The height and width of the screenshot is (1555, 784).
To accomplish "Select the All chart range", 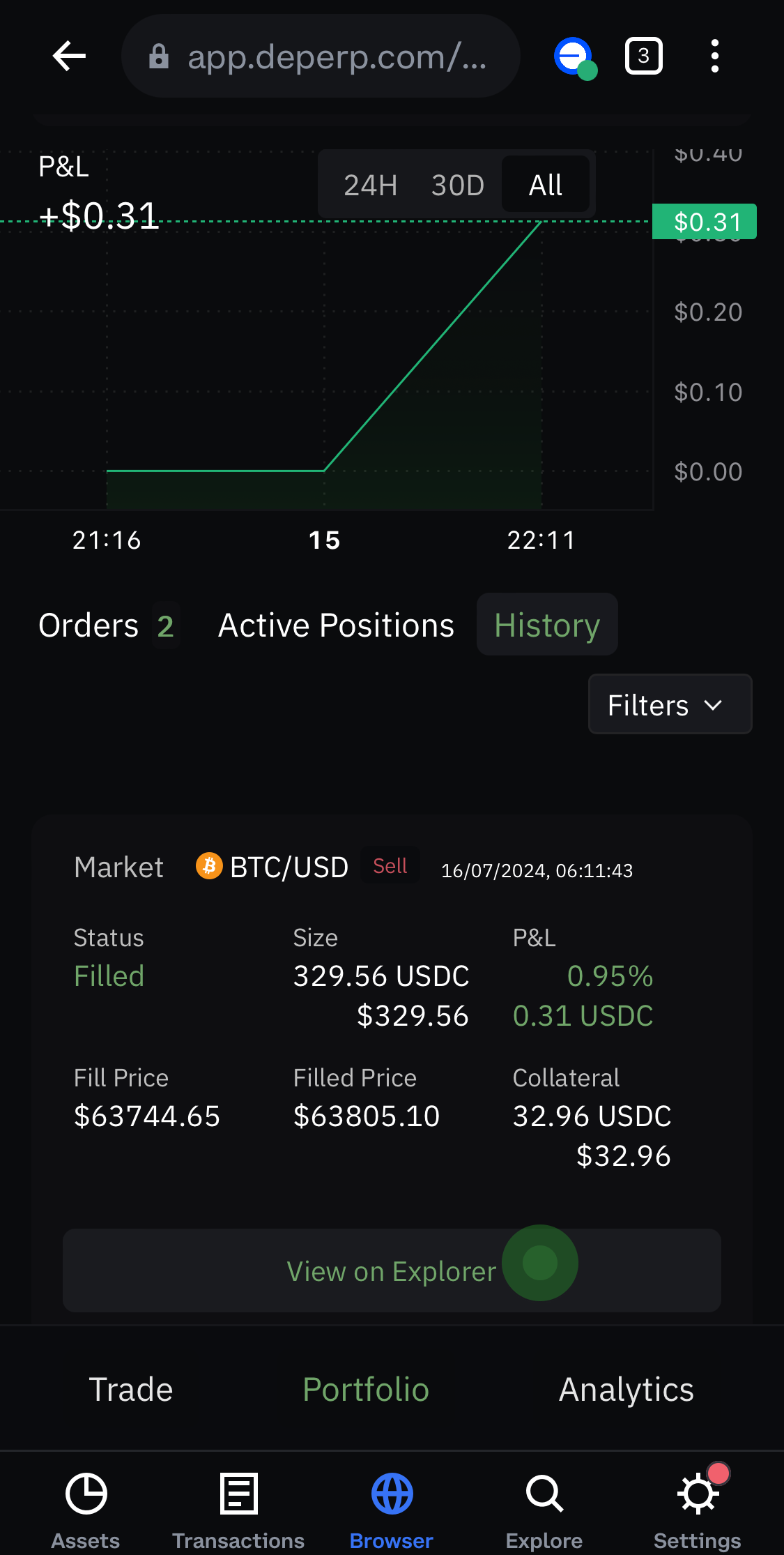I will [545, 185].
